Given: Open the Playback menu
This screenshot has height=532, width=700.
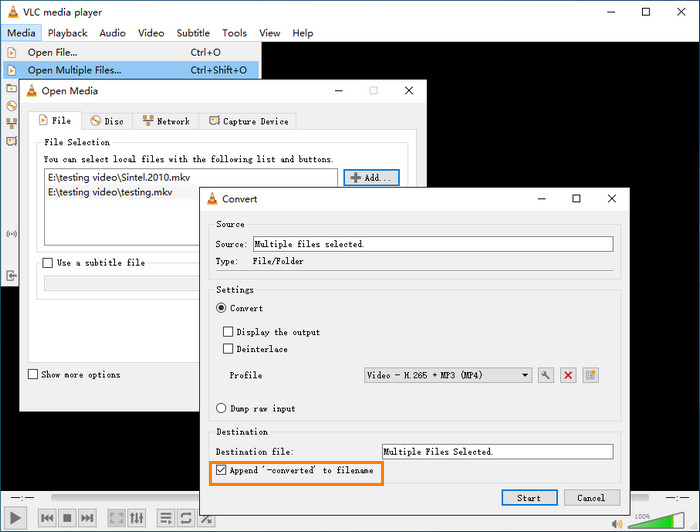Looking at the screenshot, I should tap(67, 33).
